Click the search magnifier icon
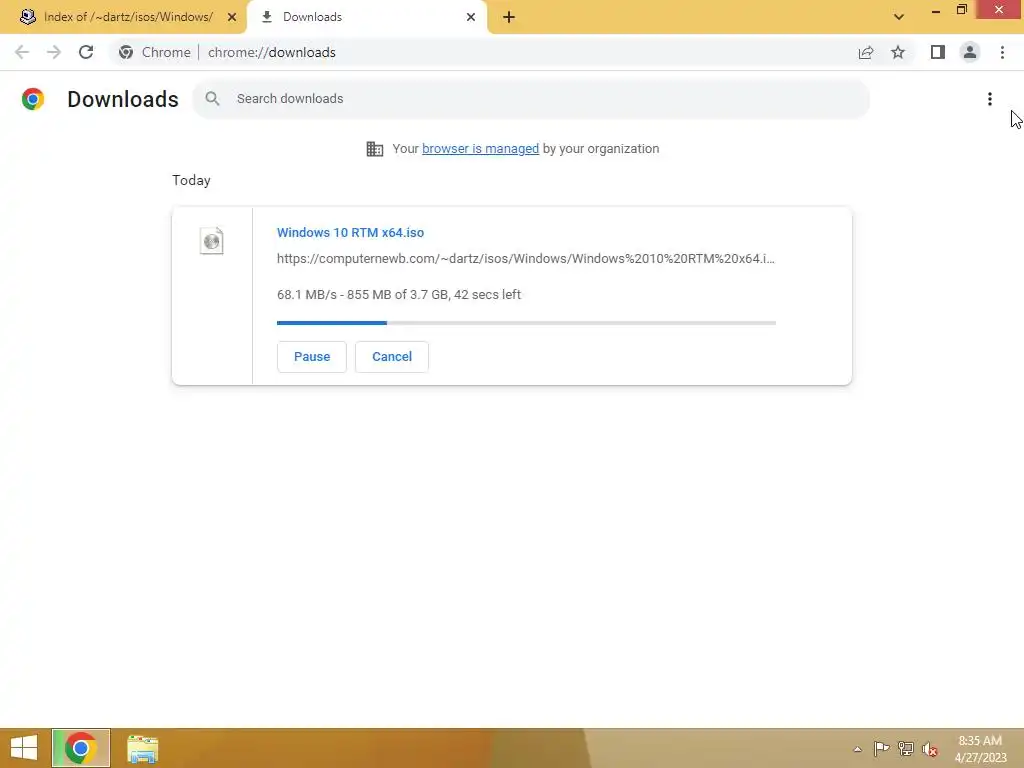 [x=212, y=99]
